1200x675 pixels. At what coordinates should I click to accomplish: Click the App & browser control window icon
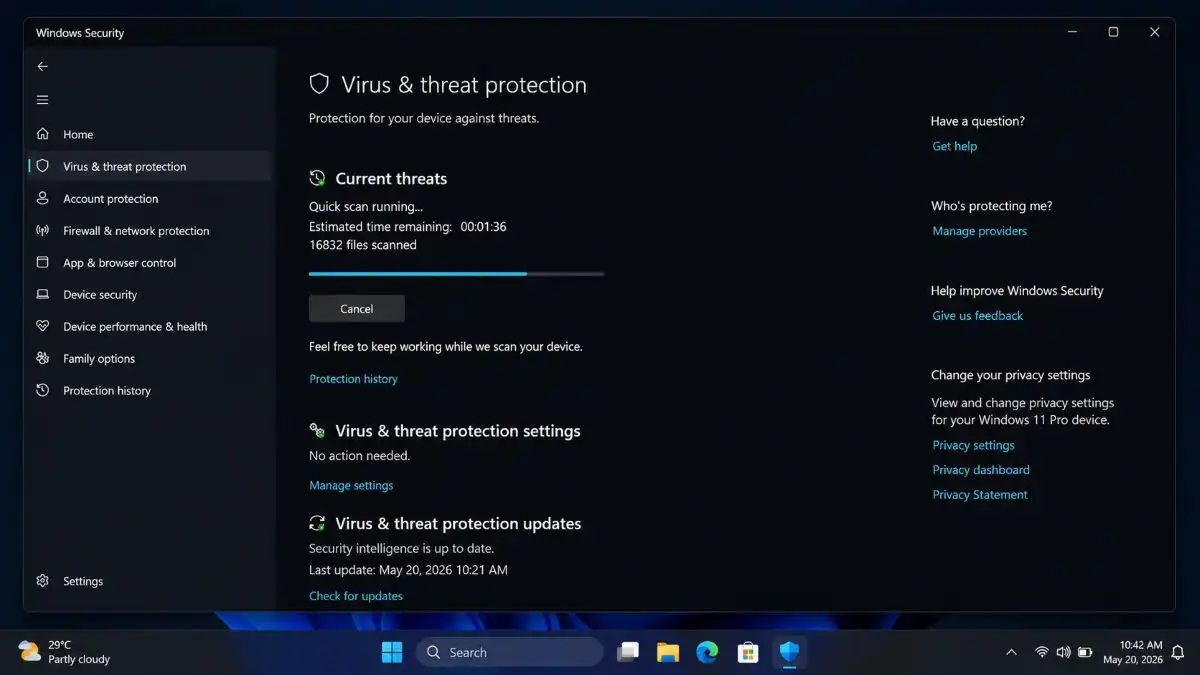click(x=42, y=262)
